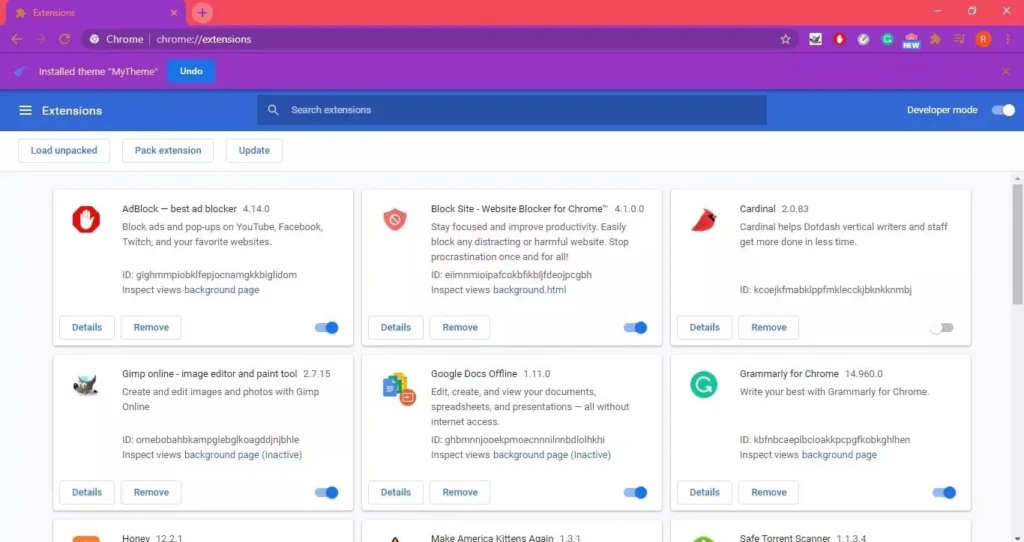Open AdBlock Details
The height and width of the screenshot is (542, 1024).
point(87,327)
